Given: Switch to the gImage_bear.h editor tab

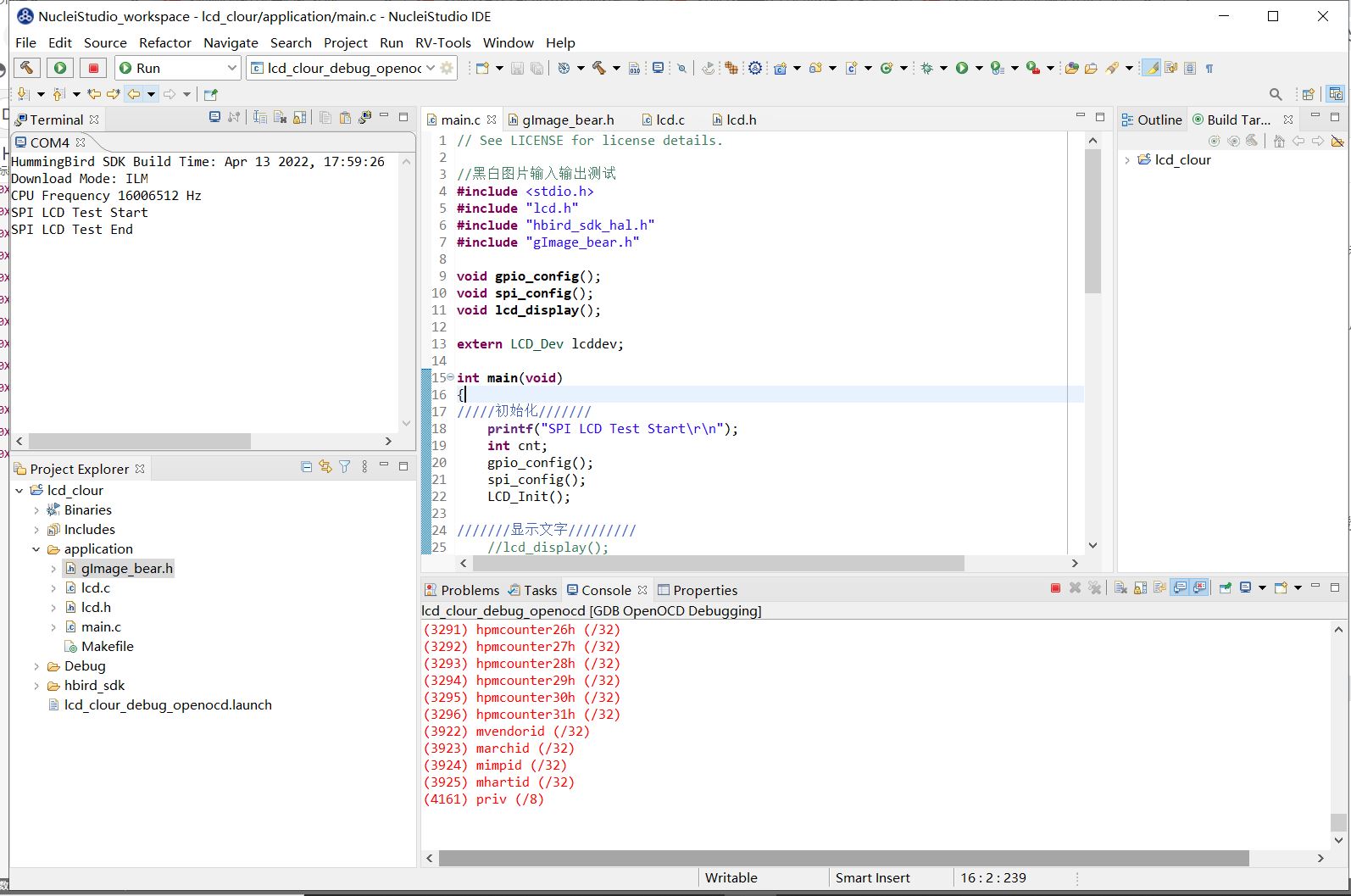Looking at the screenshot, I should pyautogui.click(x=560, y=120).
